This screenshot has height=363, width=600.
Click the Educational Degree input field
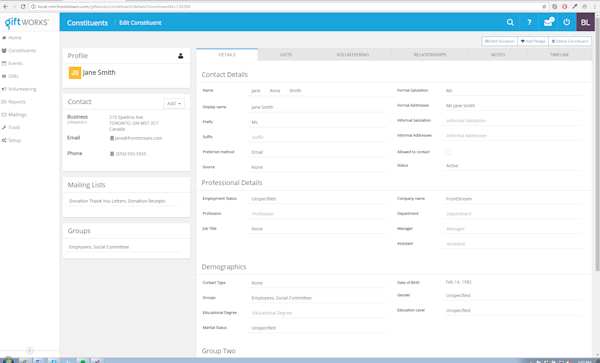(x=317, y=313)
